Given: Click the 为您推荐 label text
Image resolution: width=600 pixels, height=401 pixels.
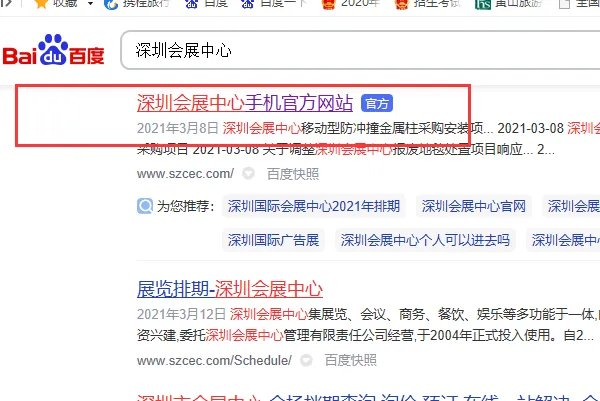Looking at the screenshot, I should pos(186,206).
